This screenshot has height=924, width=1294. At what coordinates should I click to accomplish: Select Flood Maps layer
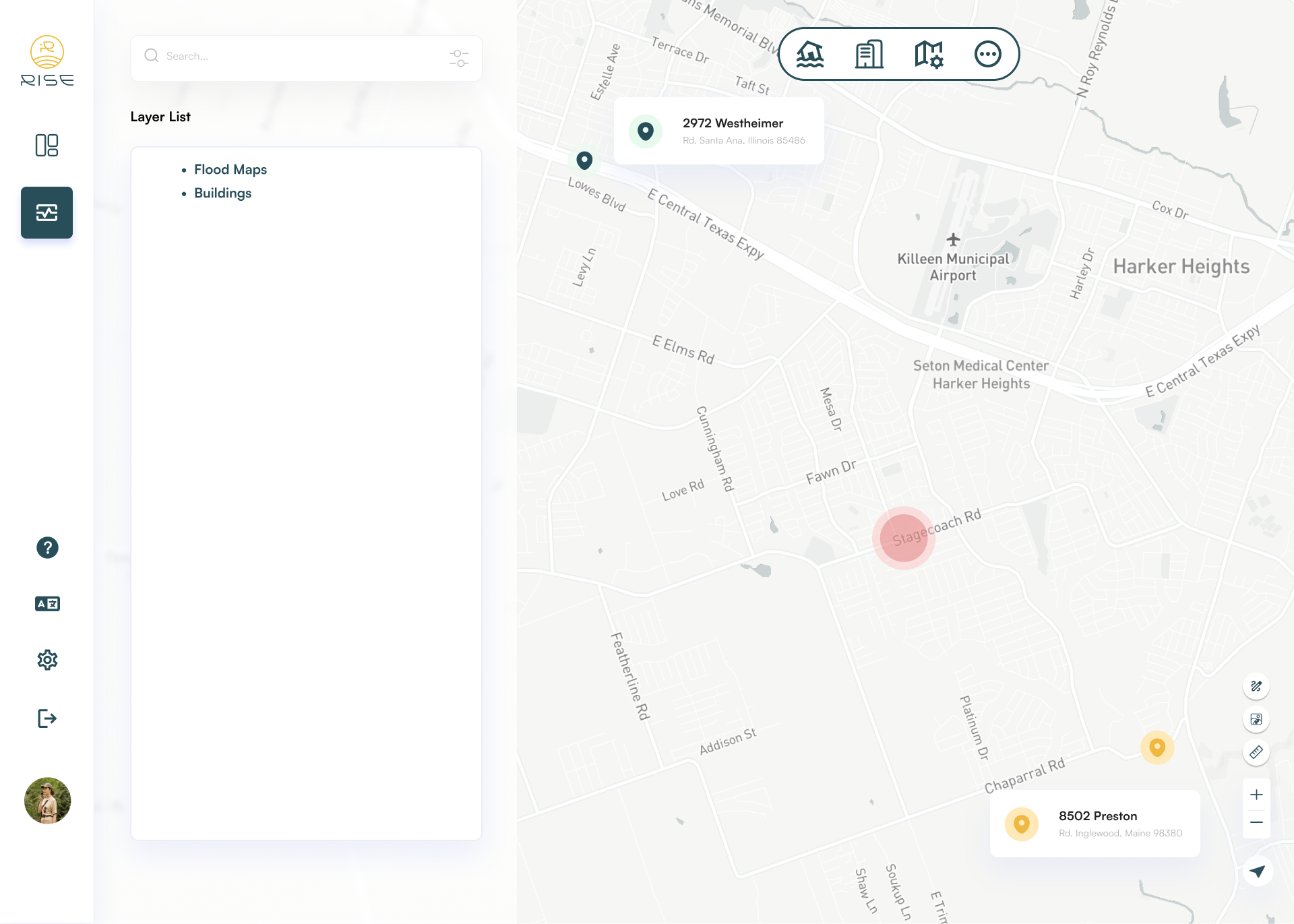coord(230,170)
